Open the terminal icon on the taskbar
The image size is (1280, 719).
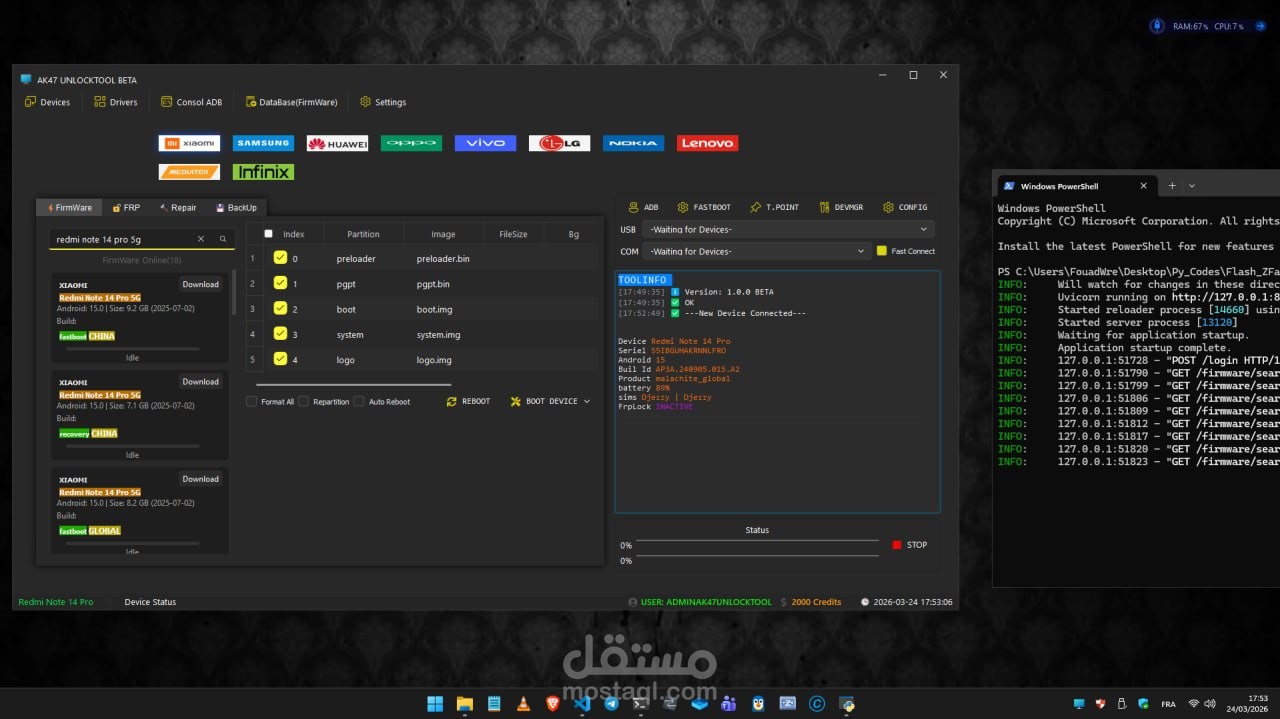pyautogui.click(x=640, y=704)
